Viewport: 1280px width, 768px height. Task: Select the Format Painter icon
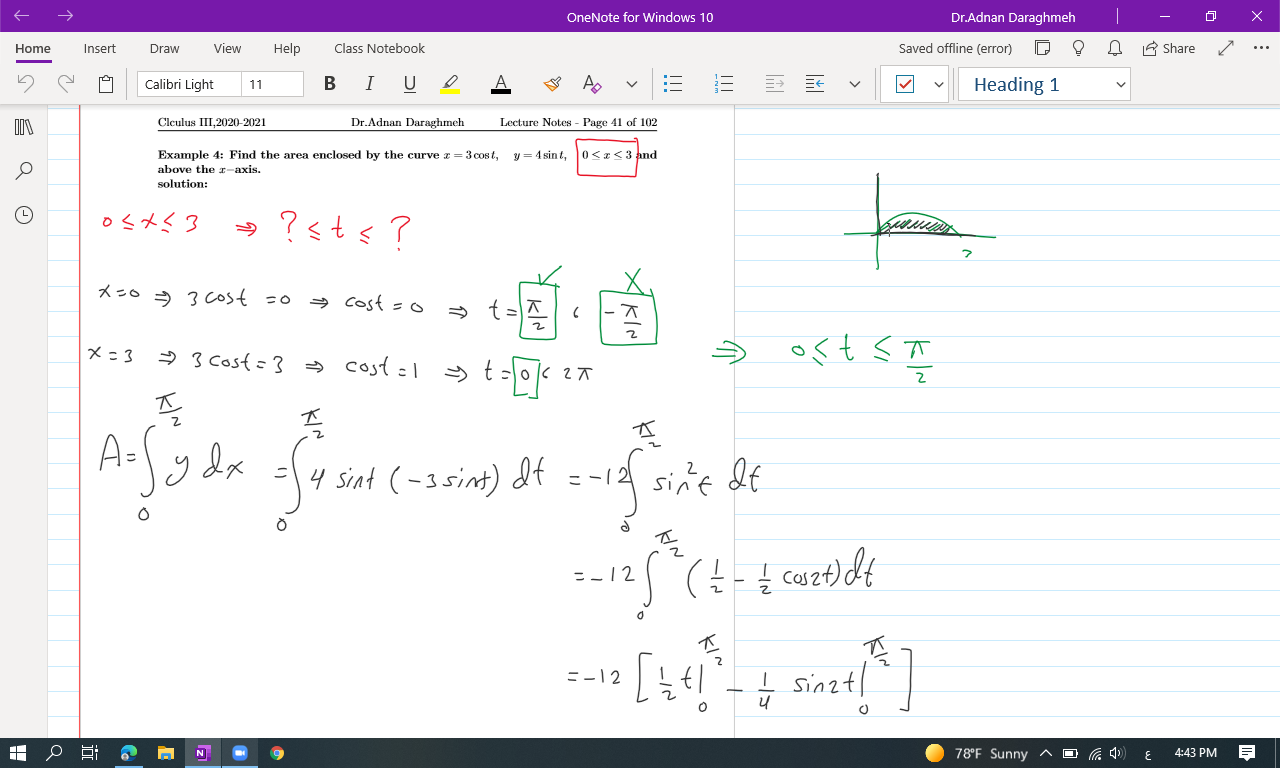(x=552, y=84)
